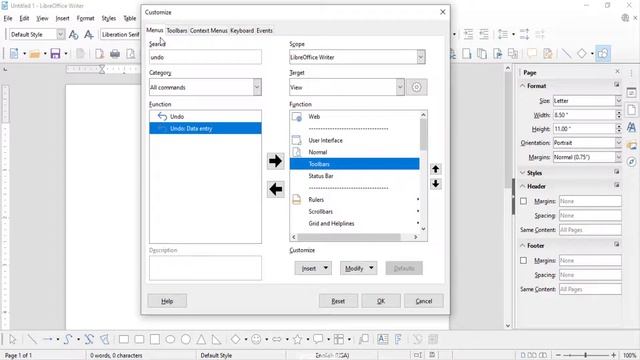Open the page Size dropdown showing Letter
The width and height of the screenshot is (640, 360).
(x=587, y=101)
